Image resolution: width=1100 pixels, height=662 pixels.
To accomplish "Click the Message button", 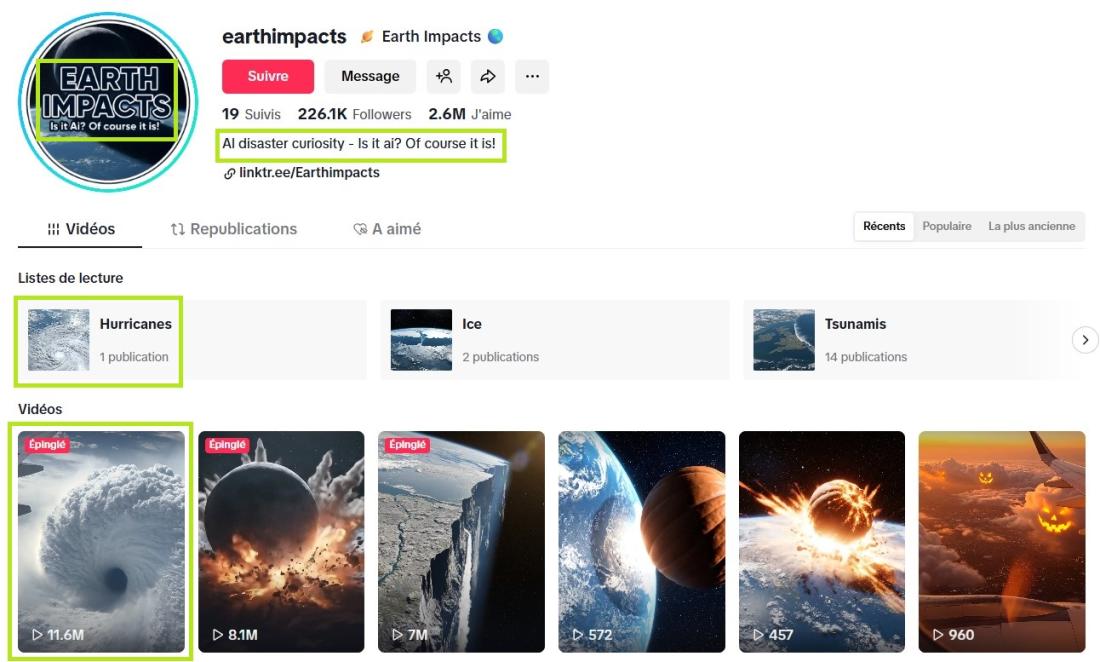I will pyautogui.click(x=370, y=76).
